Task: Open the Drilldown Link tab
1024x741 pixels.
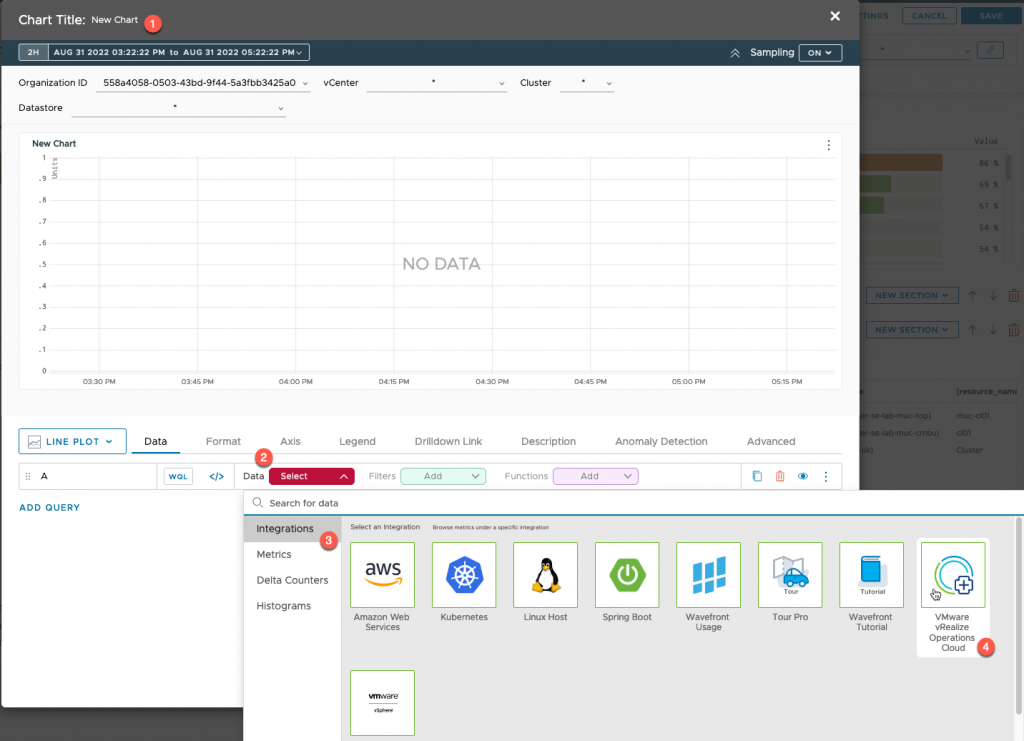Action: (448, 441)
